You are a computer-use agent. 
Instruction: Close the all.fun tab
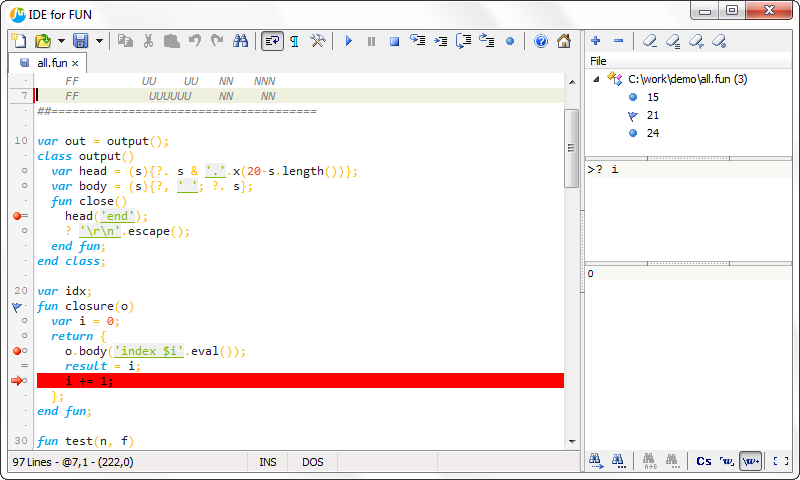point(75,63)
